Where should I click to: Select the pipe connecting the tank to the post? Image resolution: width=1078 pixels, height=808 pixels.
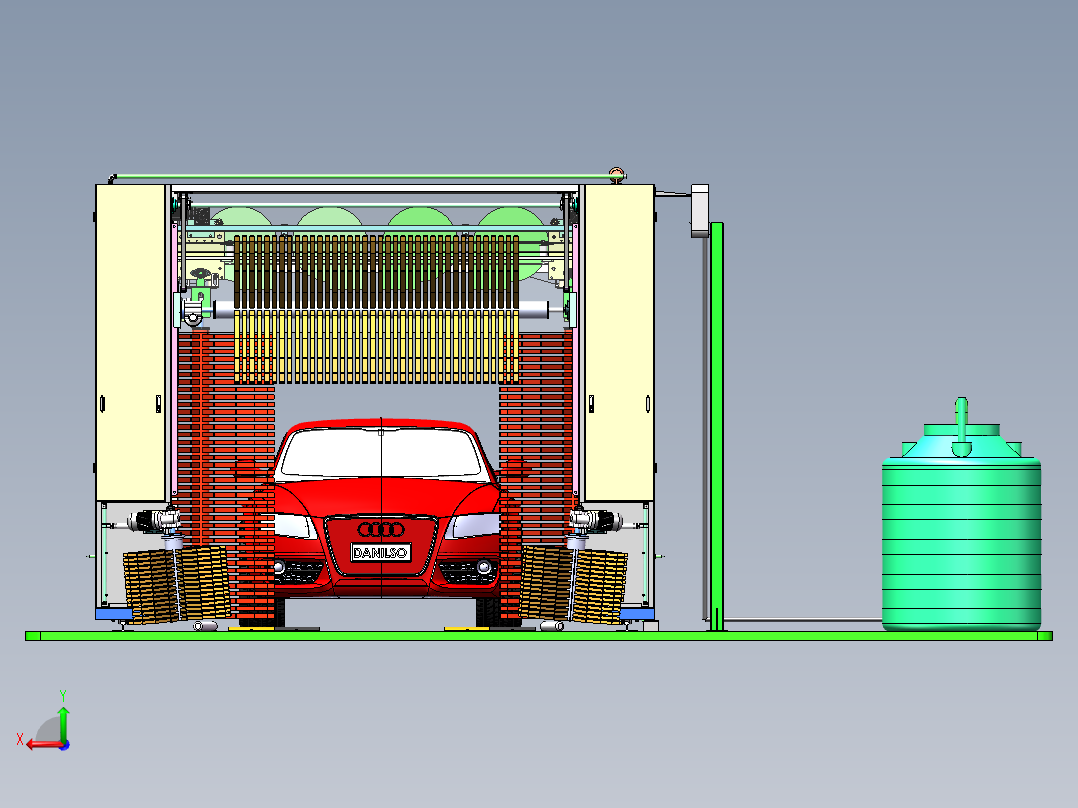[802, 620]
